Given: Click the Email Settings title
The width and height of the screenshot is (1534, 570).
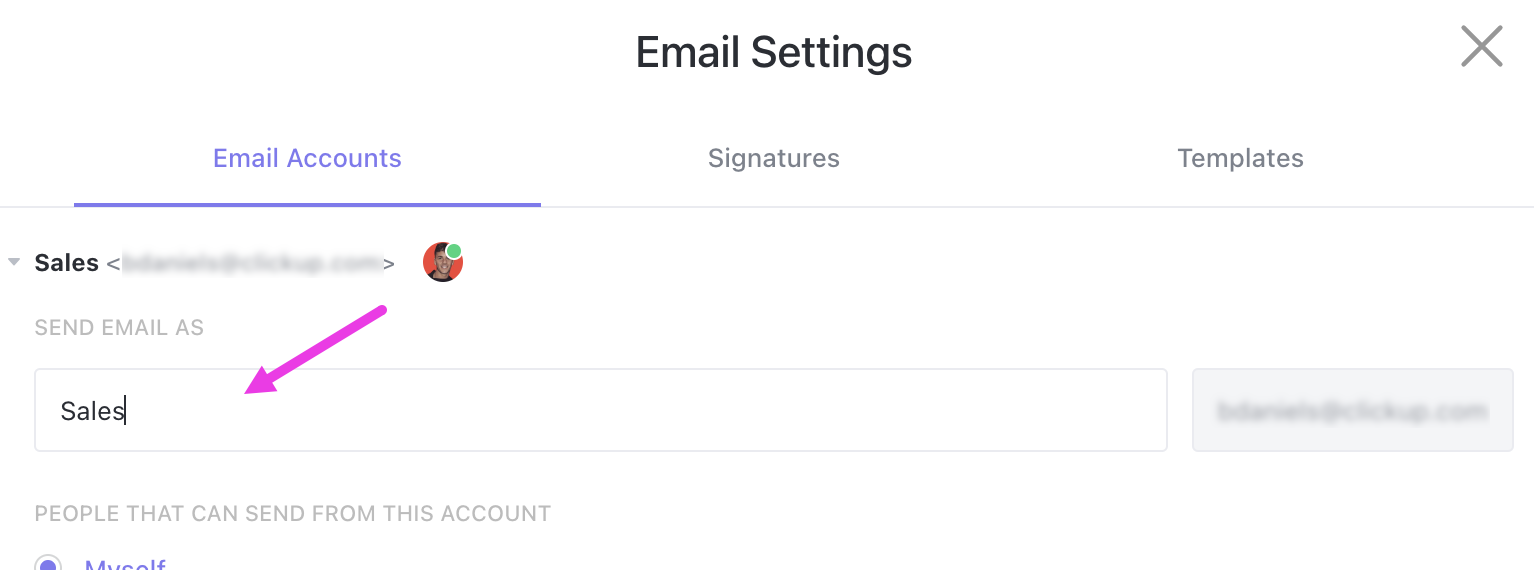Looking at the screenshot, I should pos(773,52).
